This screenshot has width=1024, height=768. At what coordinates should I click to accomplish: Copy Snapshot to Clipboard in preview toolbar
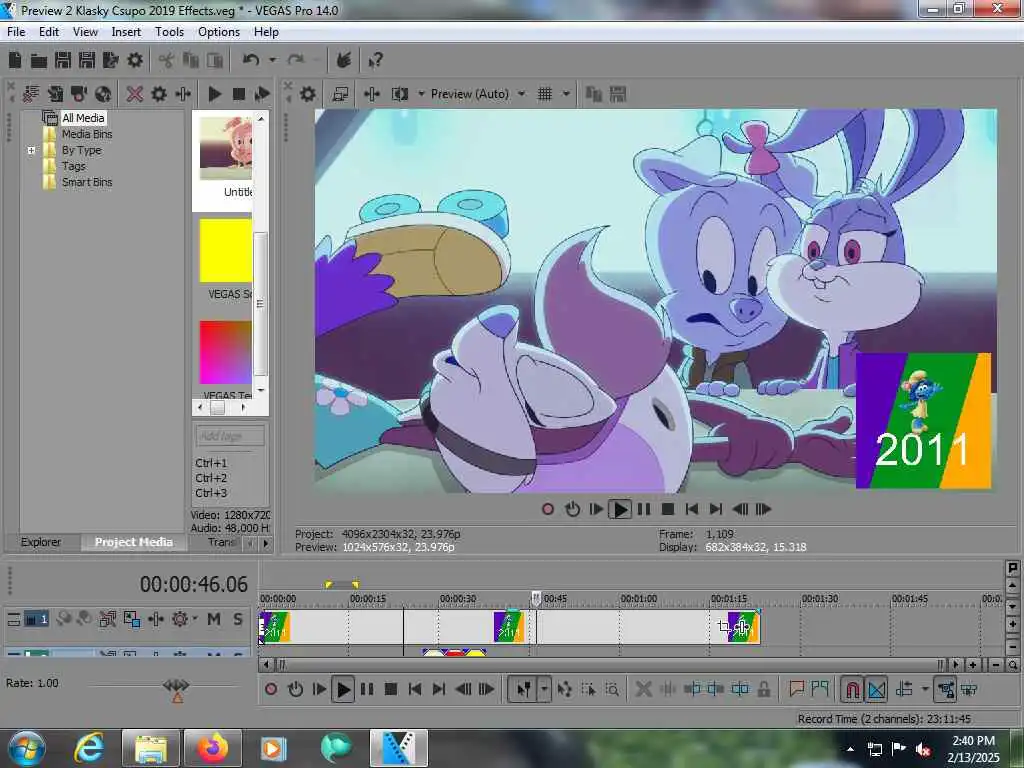[x=593, y=94]
